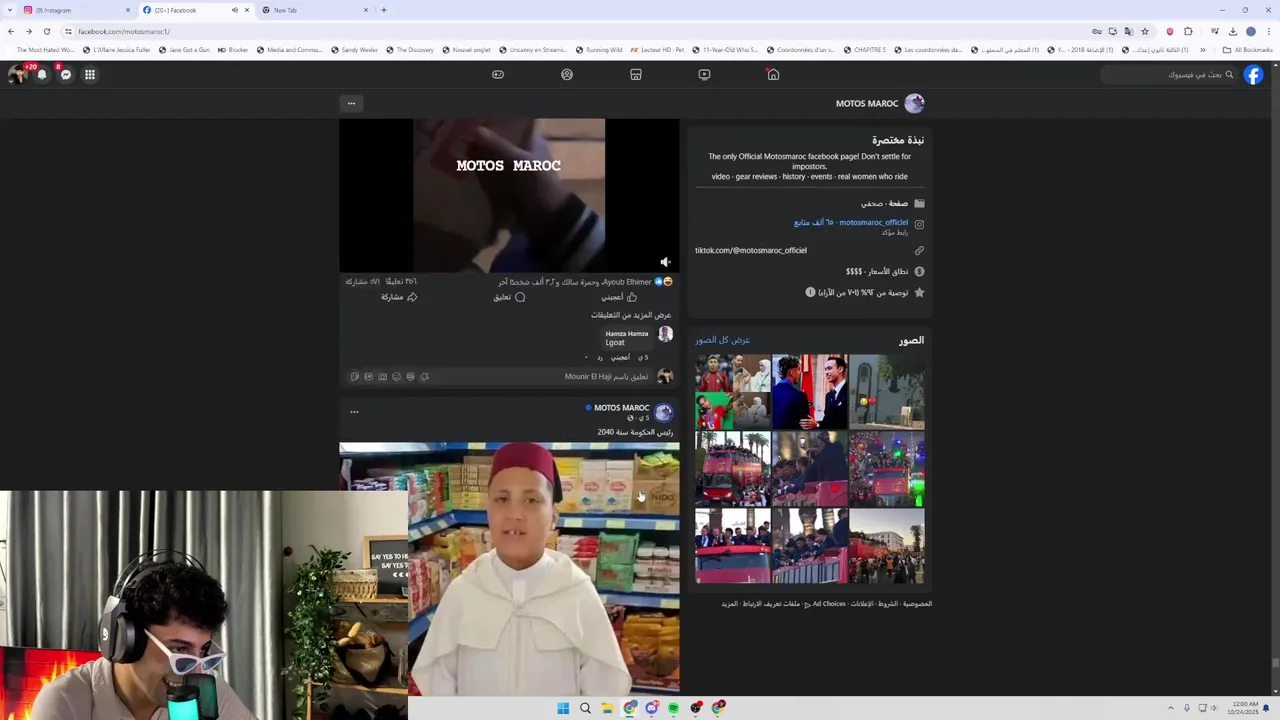
Task: Like Hamza Hamza's comment
Action: point(621,357)
